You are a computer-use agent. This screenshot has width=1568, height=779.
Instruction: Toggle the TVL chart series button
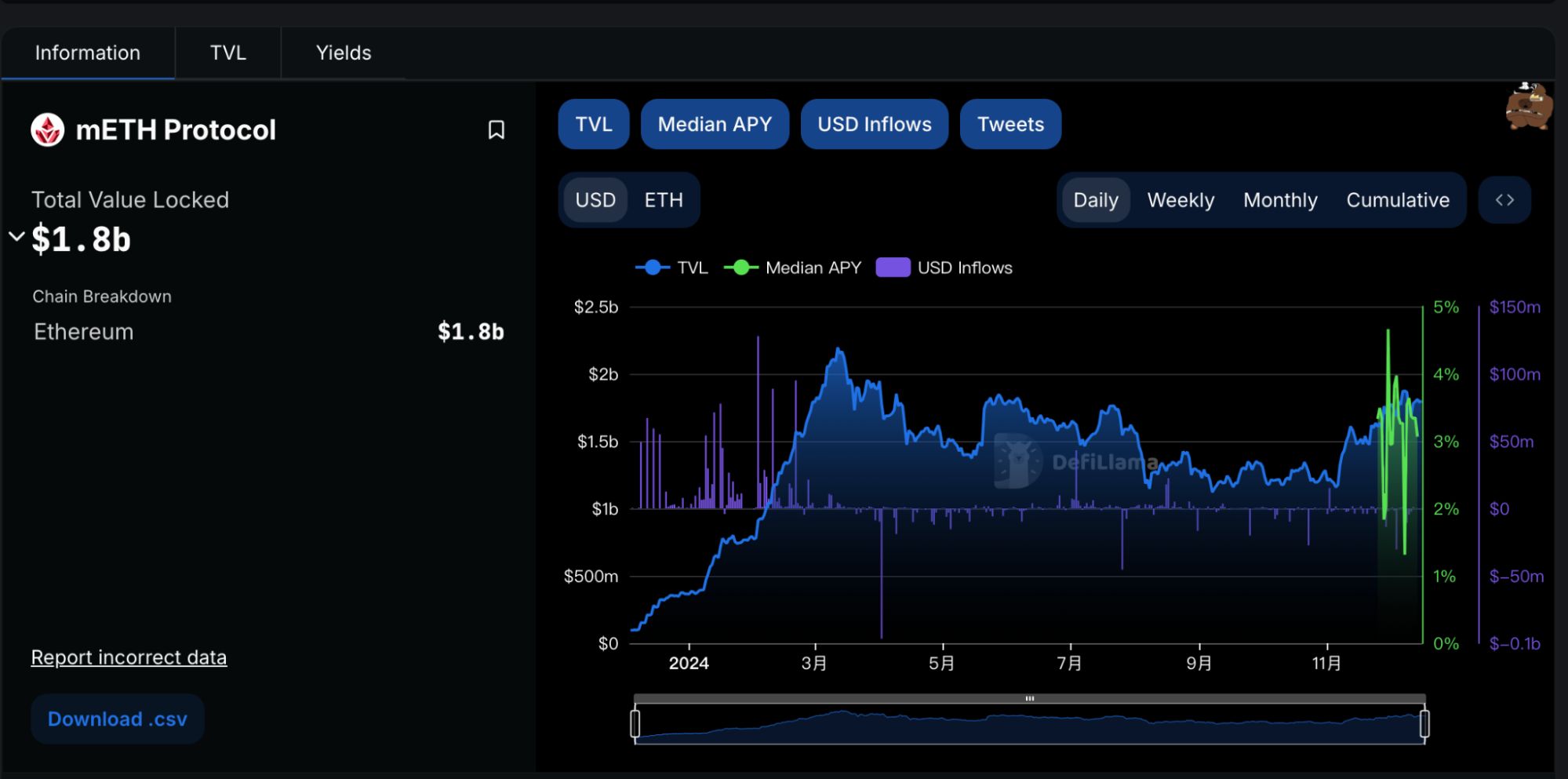[593, 125]
